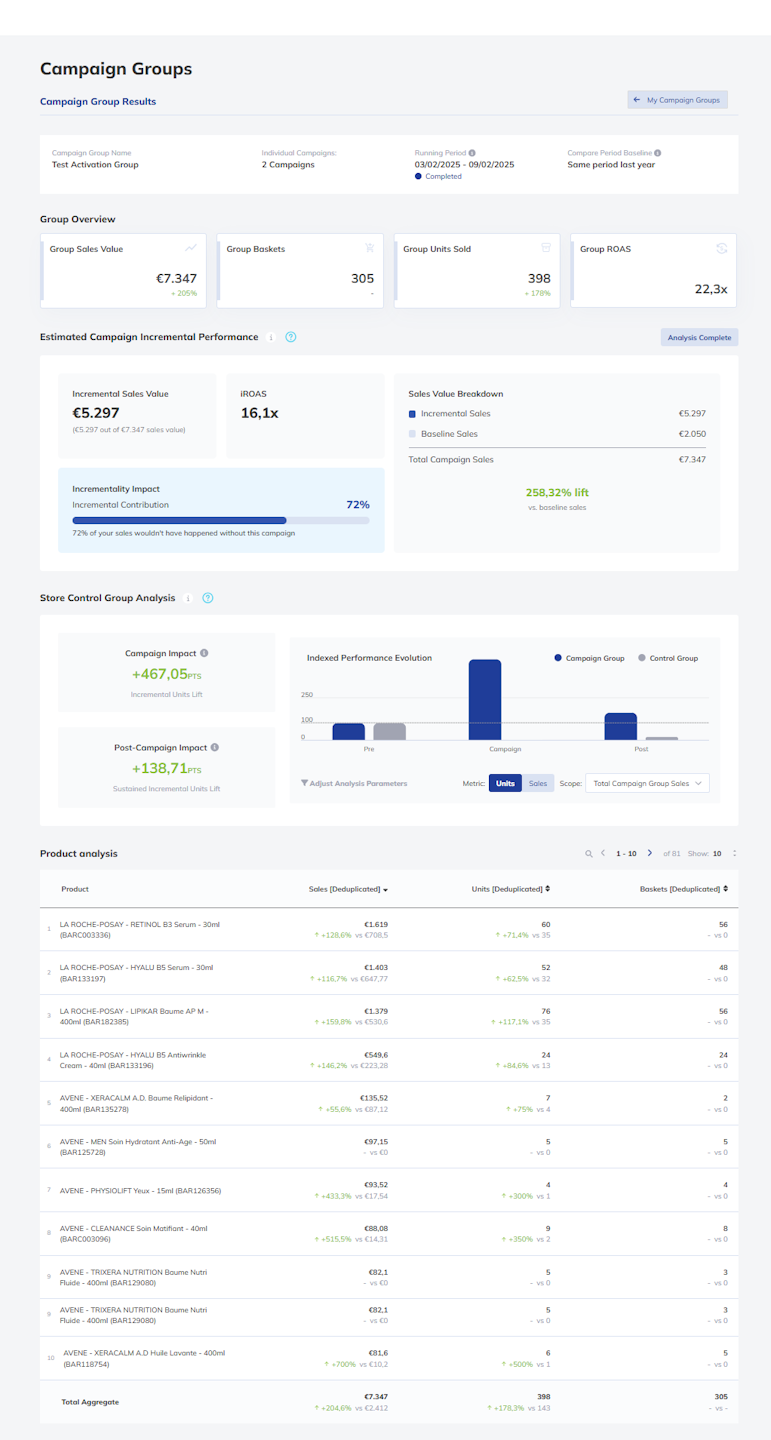
Task: Sort by Units [Deduplicated] column
Action: pyautogui.click(x=511, y=889)
